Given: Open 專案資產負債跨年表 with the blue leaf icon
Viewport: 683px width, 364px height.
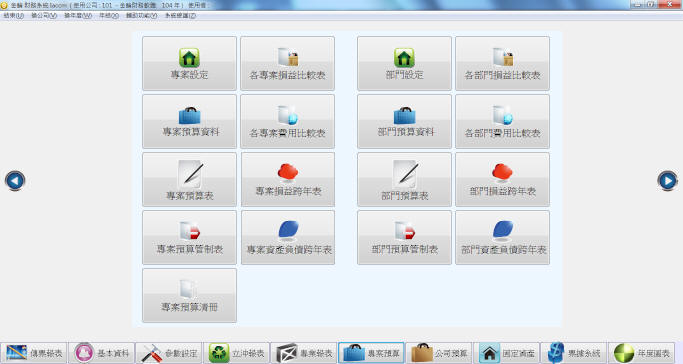Looking at the screenshot, I should click(287, 237).
